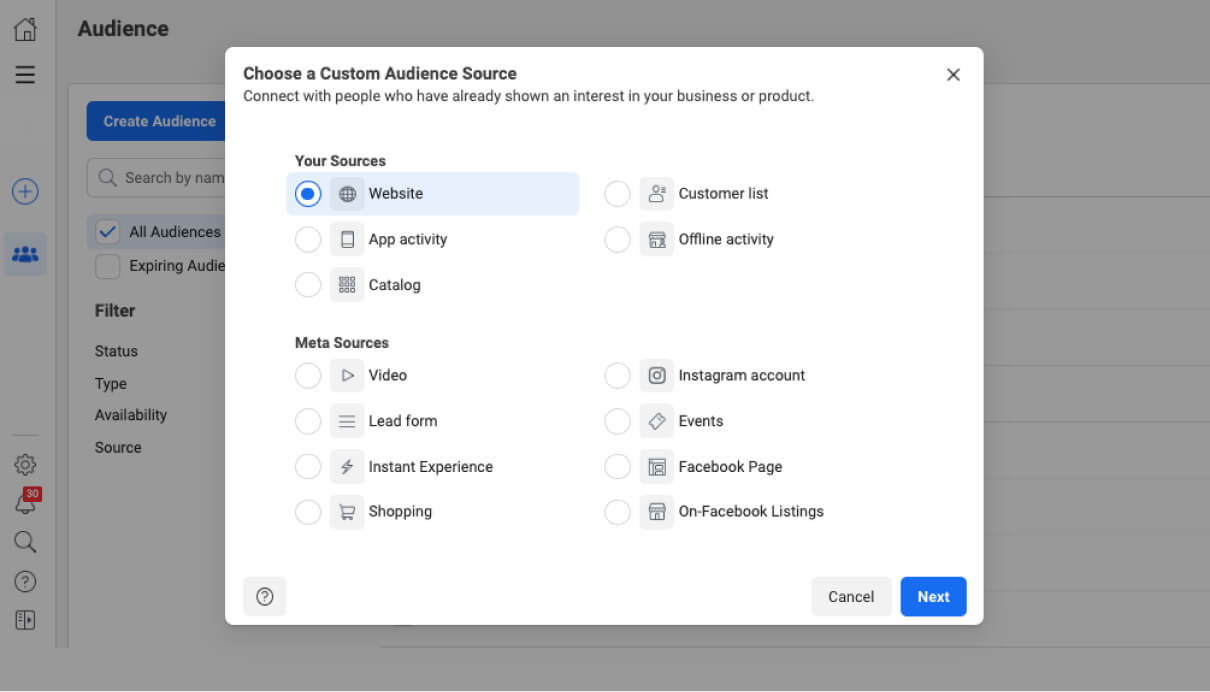Screen dimensions: 1210x692
Task: Select the Shopping radio button
Action: click(308, 512)
